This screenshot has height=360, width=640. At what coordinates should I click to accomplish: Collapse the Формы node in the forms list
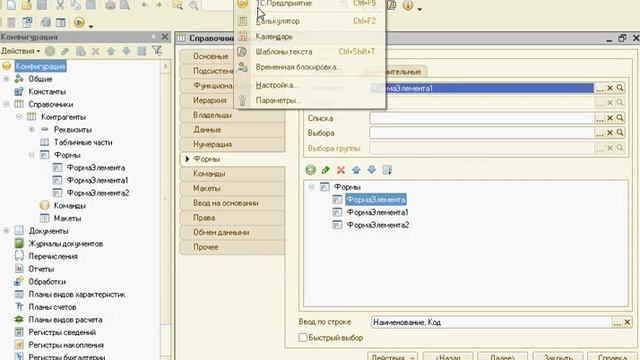pos(311,187)
